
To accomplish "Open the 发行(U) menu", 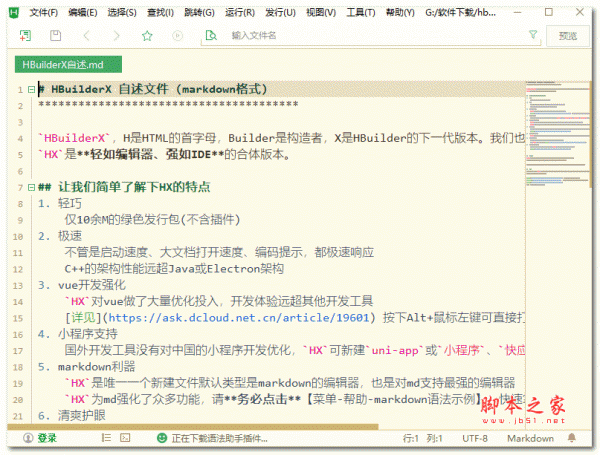I will (x=280, y=13).
